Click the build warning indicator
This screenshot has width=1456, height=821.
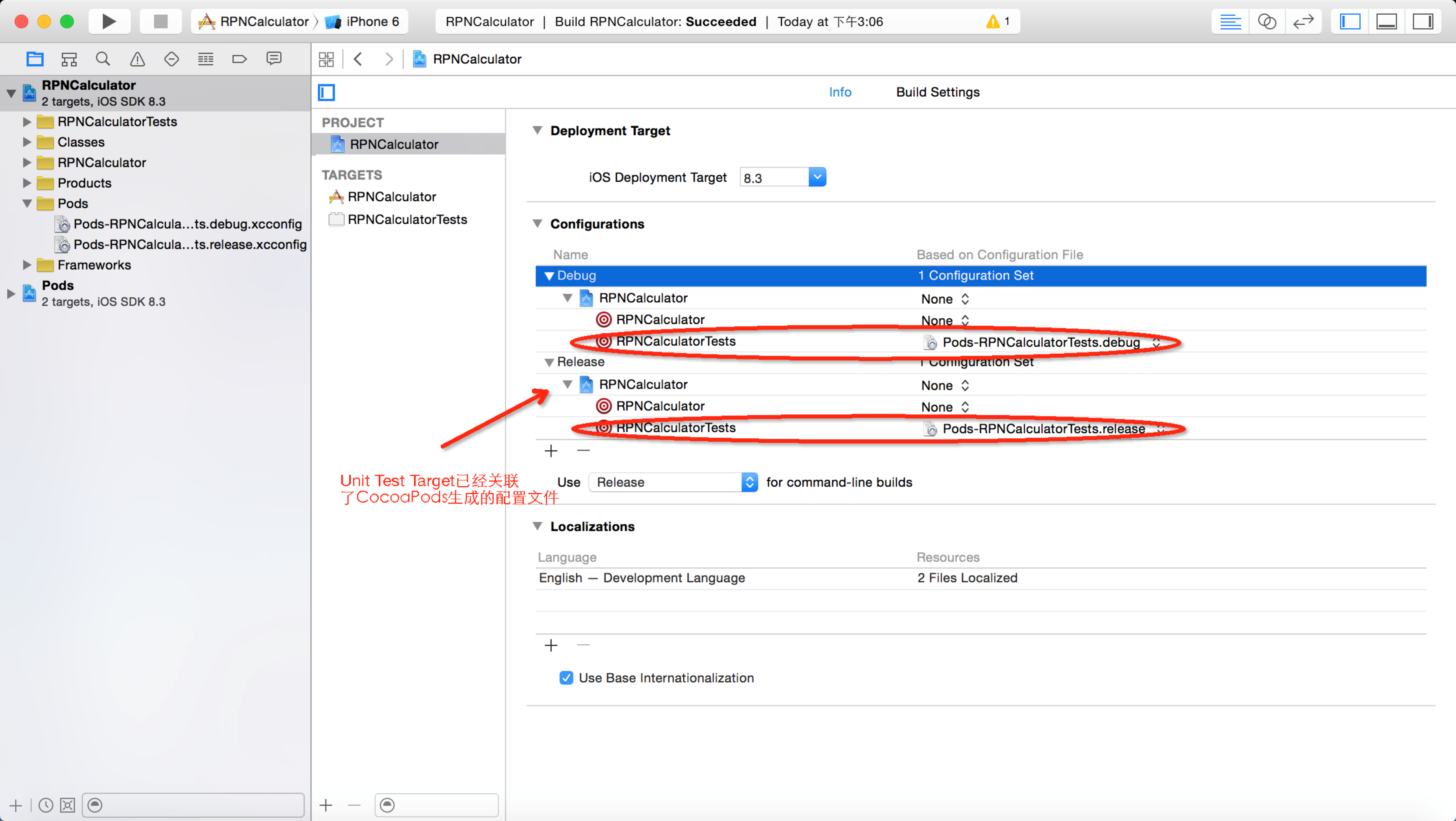click(x=998, y=22)
